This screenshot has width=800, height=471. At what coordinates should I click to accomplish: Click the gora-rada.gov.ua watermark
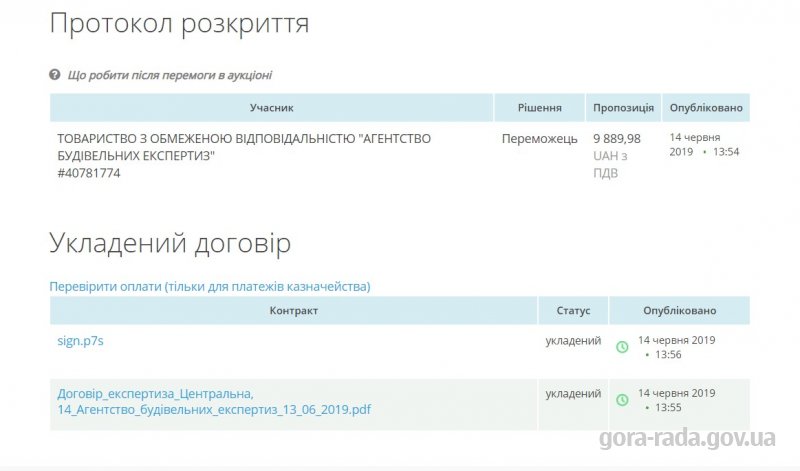pos(687,438)
